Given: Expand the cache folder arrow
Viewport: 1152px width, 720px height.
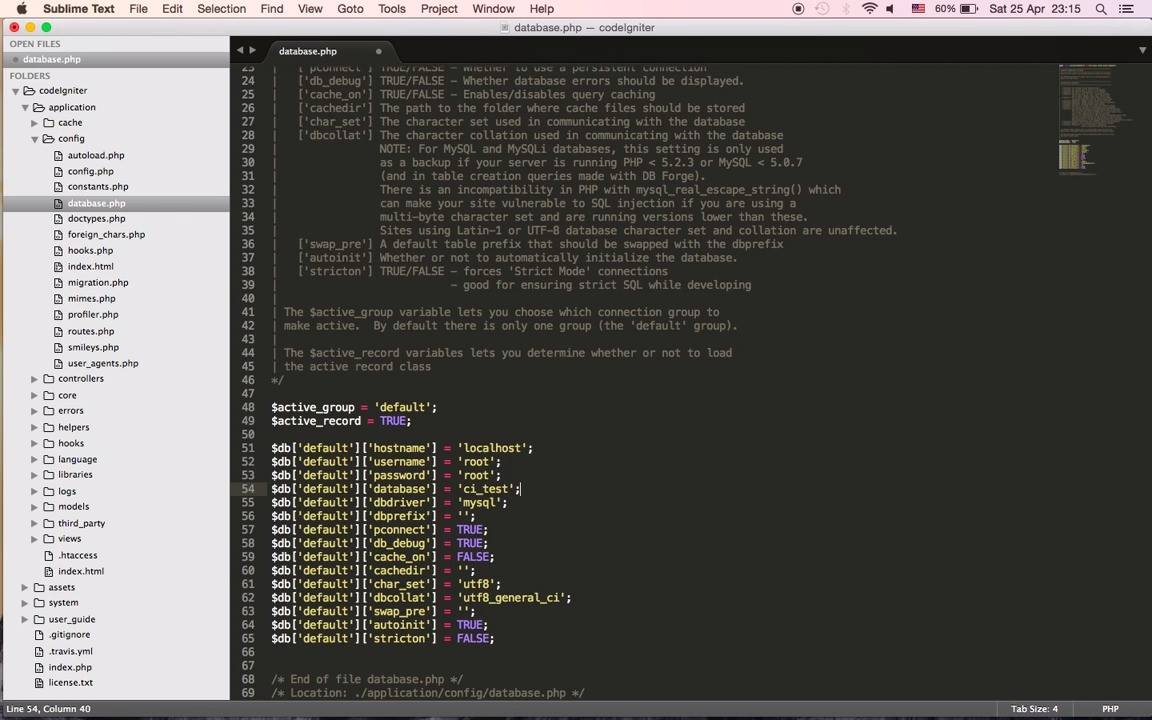Looking at the screenshot, I should pyautogui.click(x=35, y=123).
